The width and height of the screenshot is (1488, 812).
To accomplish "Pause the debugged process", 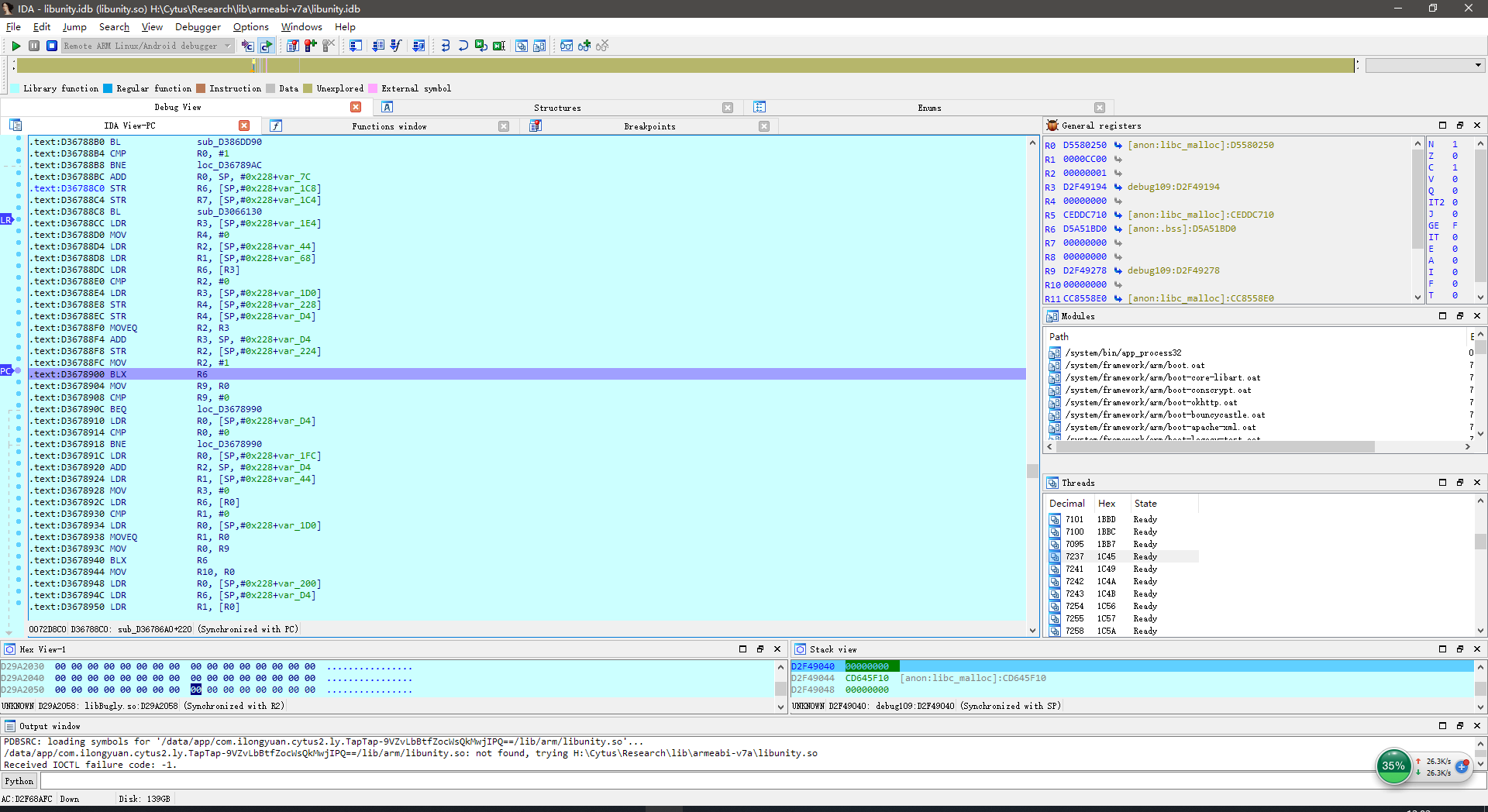I will [x=34, y=46].
